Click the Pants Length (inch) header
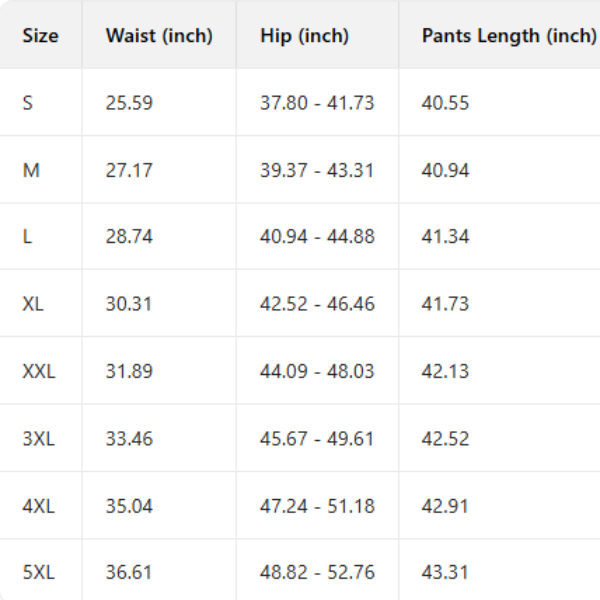The image size is (600, 600). click(x=508, y=36)
